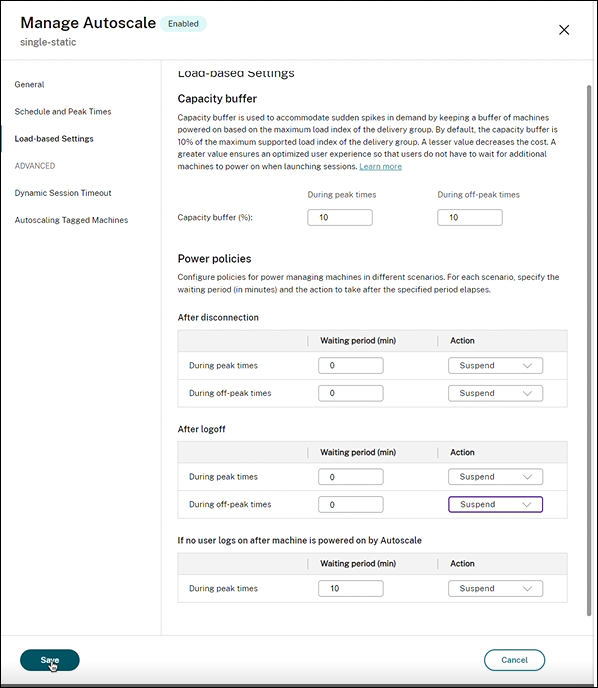Cancel the Autoscale changes
Image resolution: width=598 pixels, height=688 pixels.
point(514,660)
